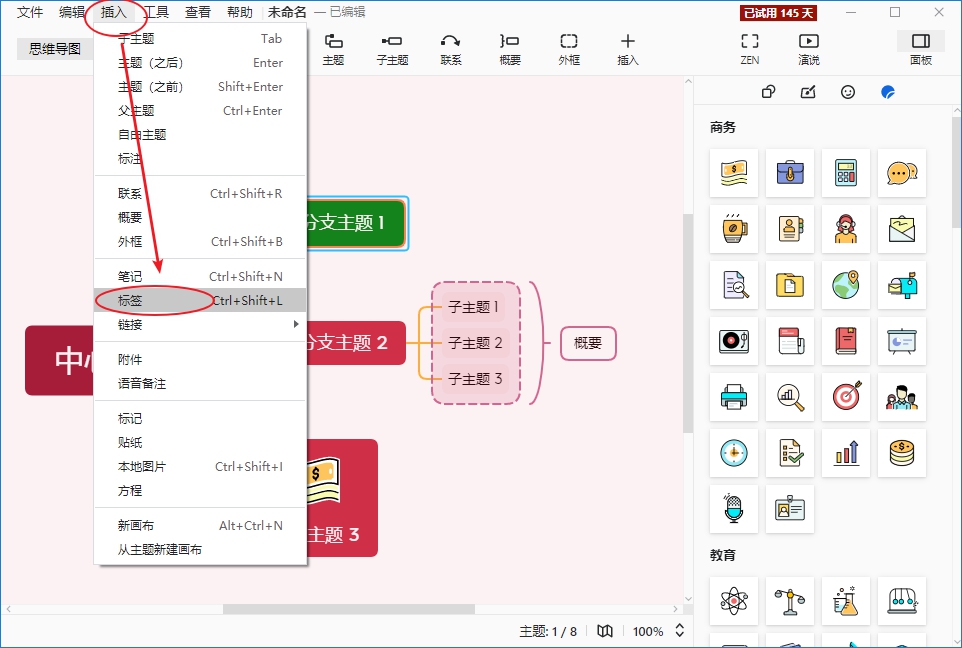Select the globe with pin sticker
Screen dimensions: 962x648
point(845,285)
